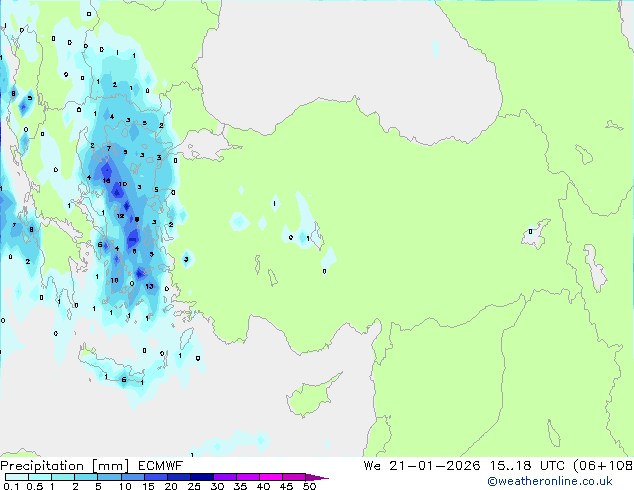
Task: Click the "We" weekday abbreviation
Action: point(372,466)
